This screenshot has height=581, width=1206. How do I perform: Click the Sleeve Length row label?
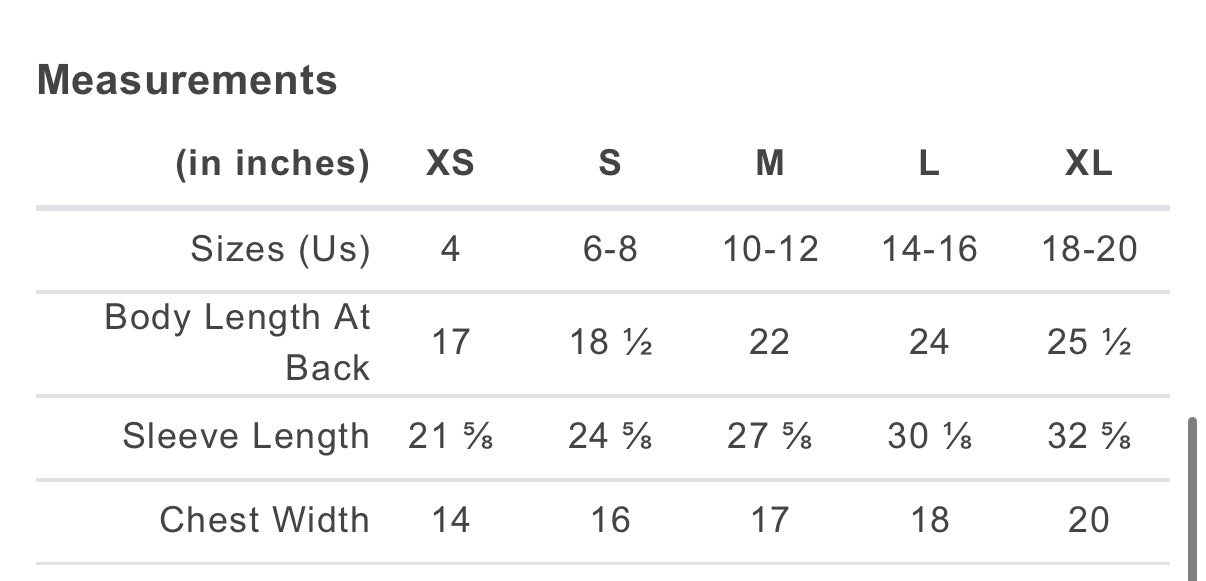[x=246, y=437]
